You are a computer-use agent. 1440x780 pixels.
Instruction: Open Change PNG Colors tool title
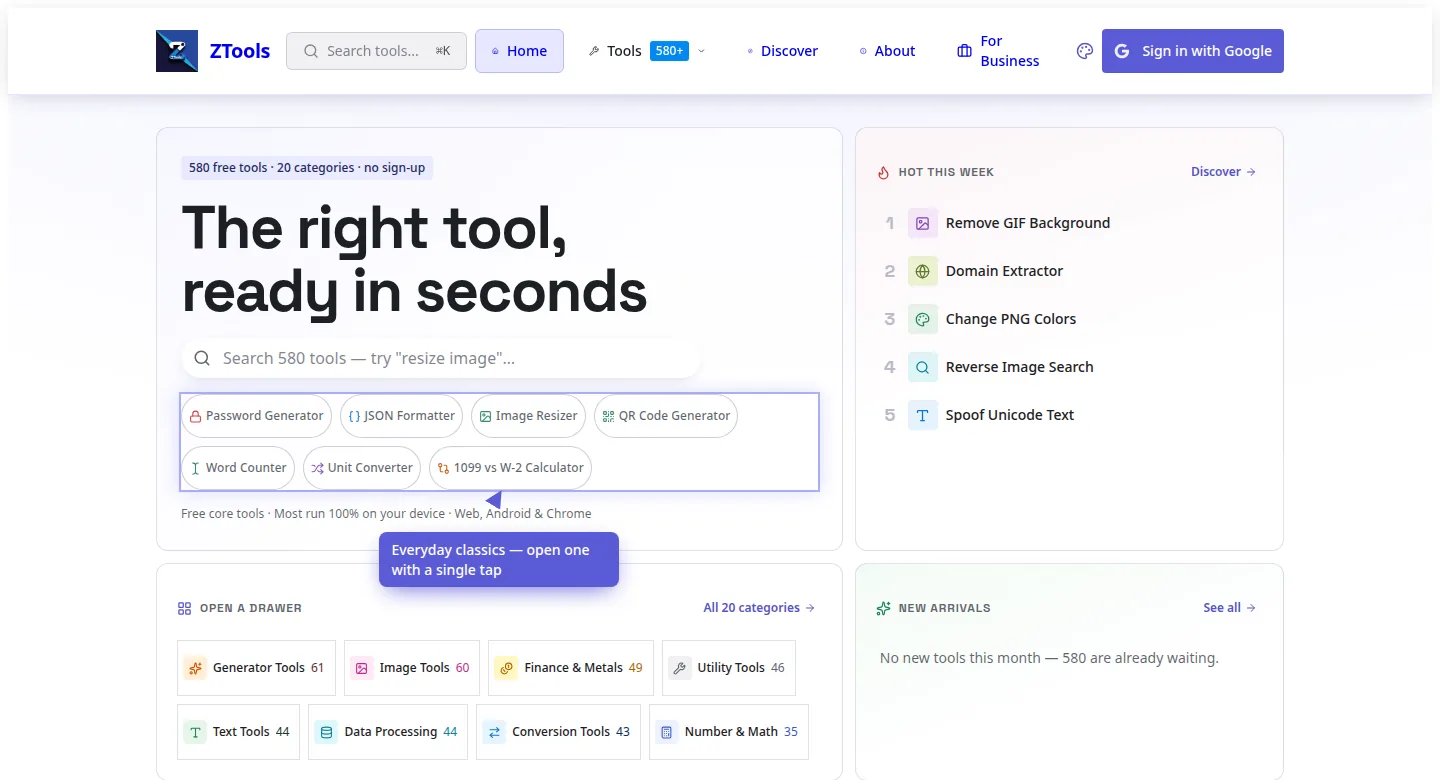pos(1011,319)
